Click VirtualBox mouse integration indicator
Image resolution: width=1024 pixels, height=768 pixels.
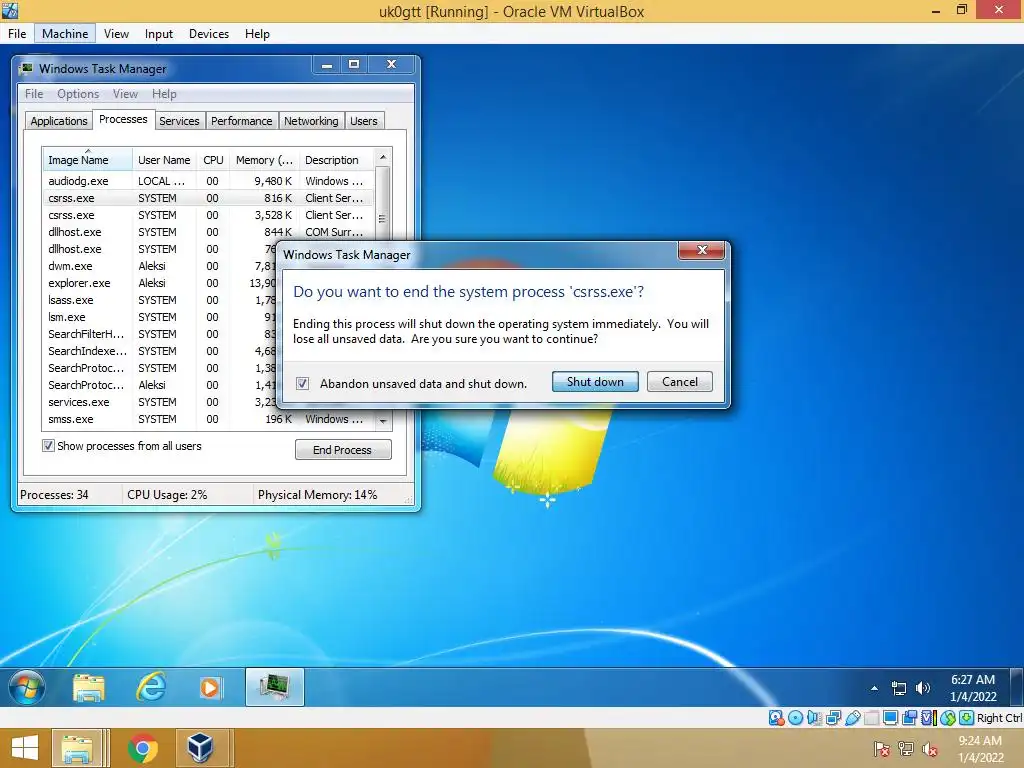pyautogui.click(x=948, y=718)
